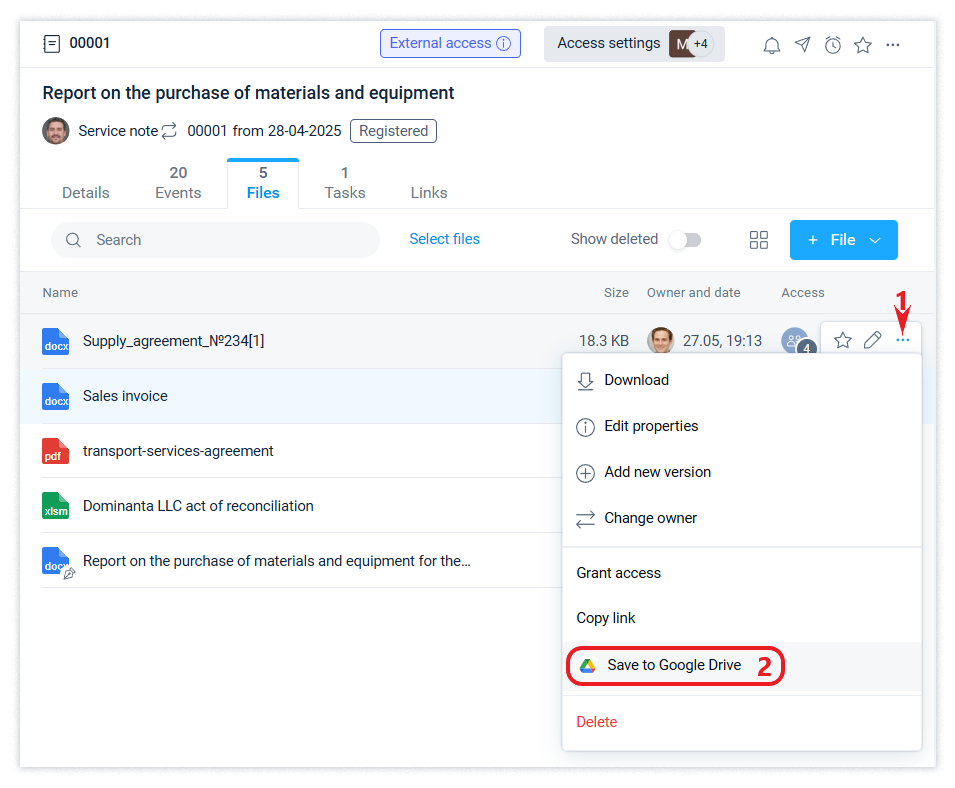The height and width of the screenshot is (788, 955).
Task: Click the alarm clock reminder icon
Action: point(833,45)
